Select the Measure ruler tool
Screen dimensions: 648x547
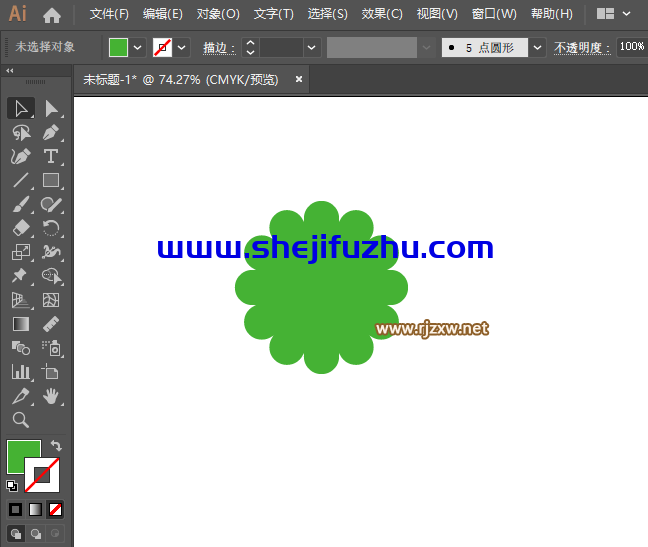coord(51,324)
